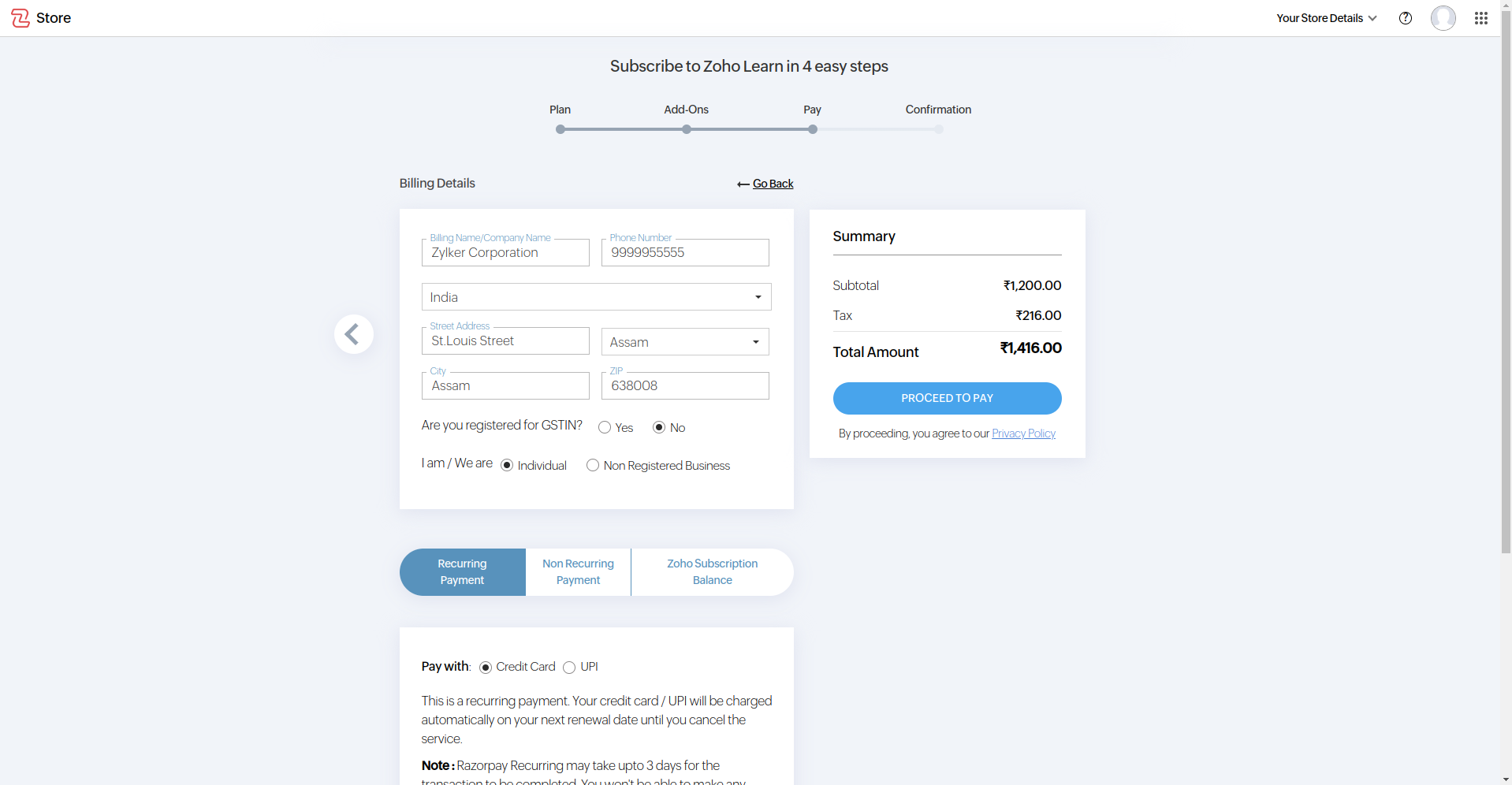Choose Non Registered Business option
1512x785 pixels.
coord(593,466)
